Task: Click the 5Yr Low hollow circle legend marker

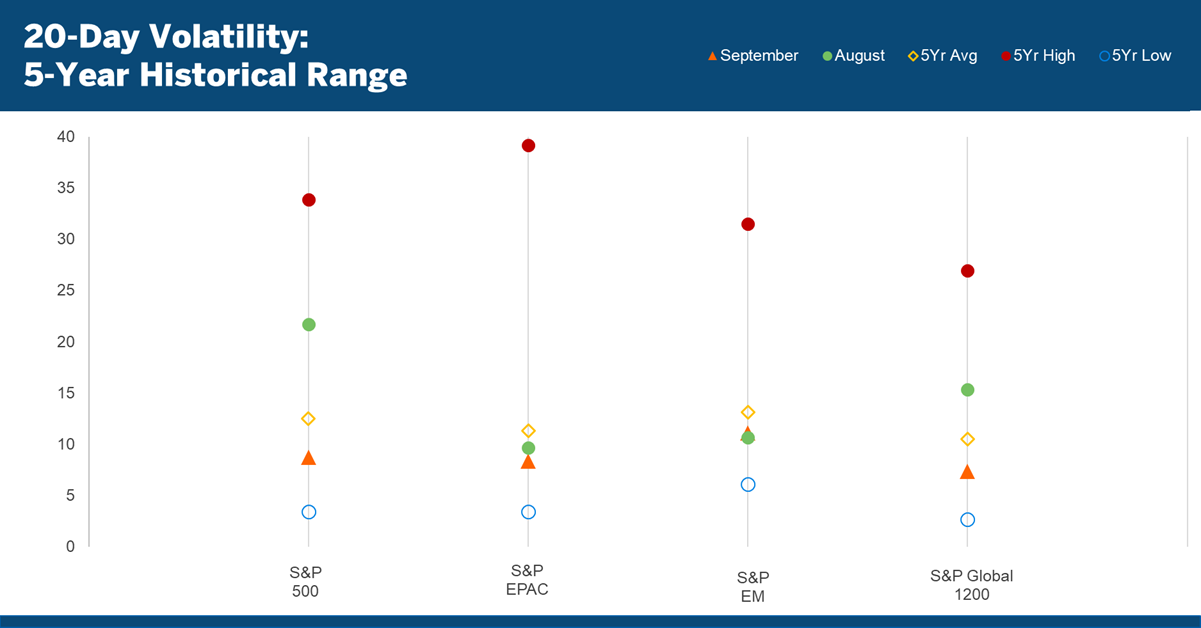Action: [x=1104, y=56]
